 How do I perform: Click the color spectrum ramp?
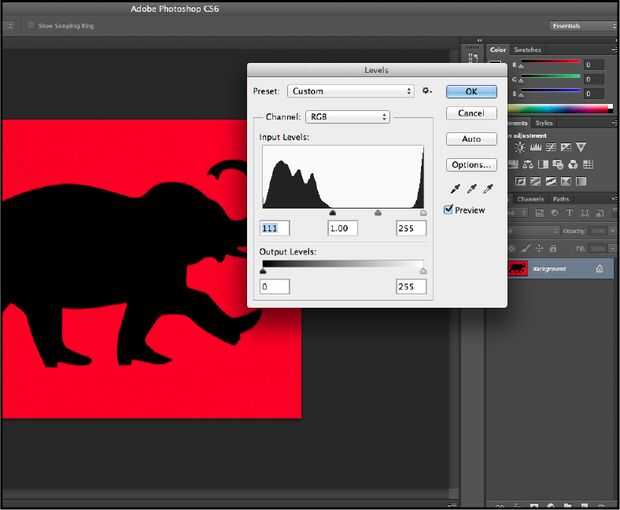(x=560, y=108)
